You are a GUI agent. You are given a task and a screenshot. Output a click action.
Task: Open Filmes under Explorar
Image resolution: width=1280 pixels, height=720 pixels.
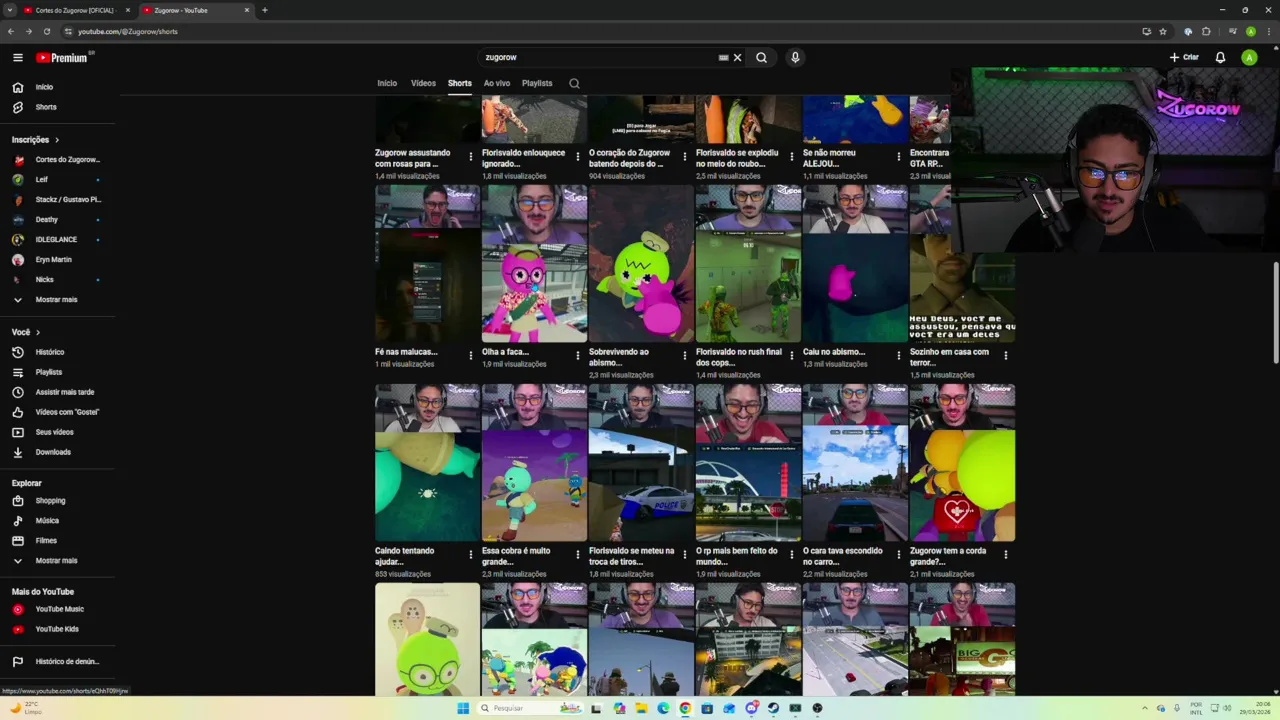click(46, 540)
